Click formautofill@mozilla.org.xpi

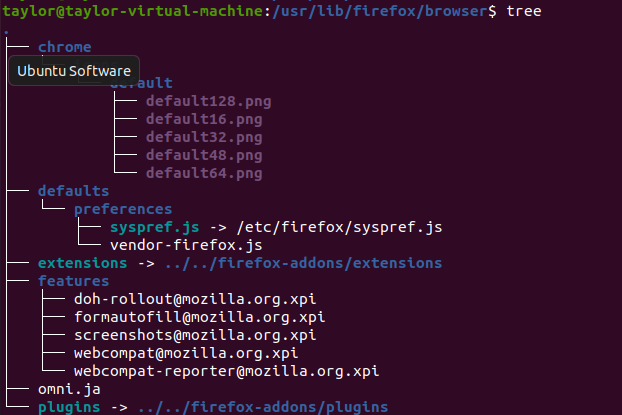(x=200, y=317)
